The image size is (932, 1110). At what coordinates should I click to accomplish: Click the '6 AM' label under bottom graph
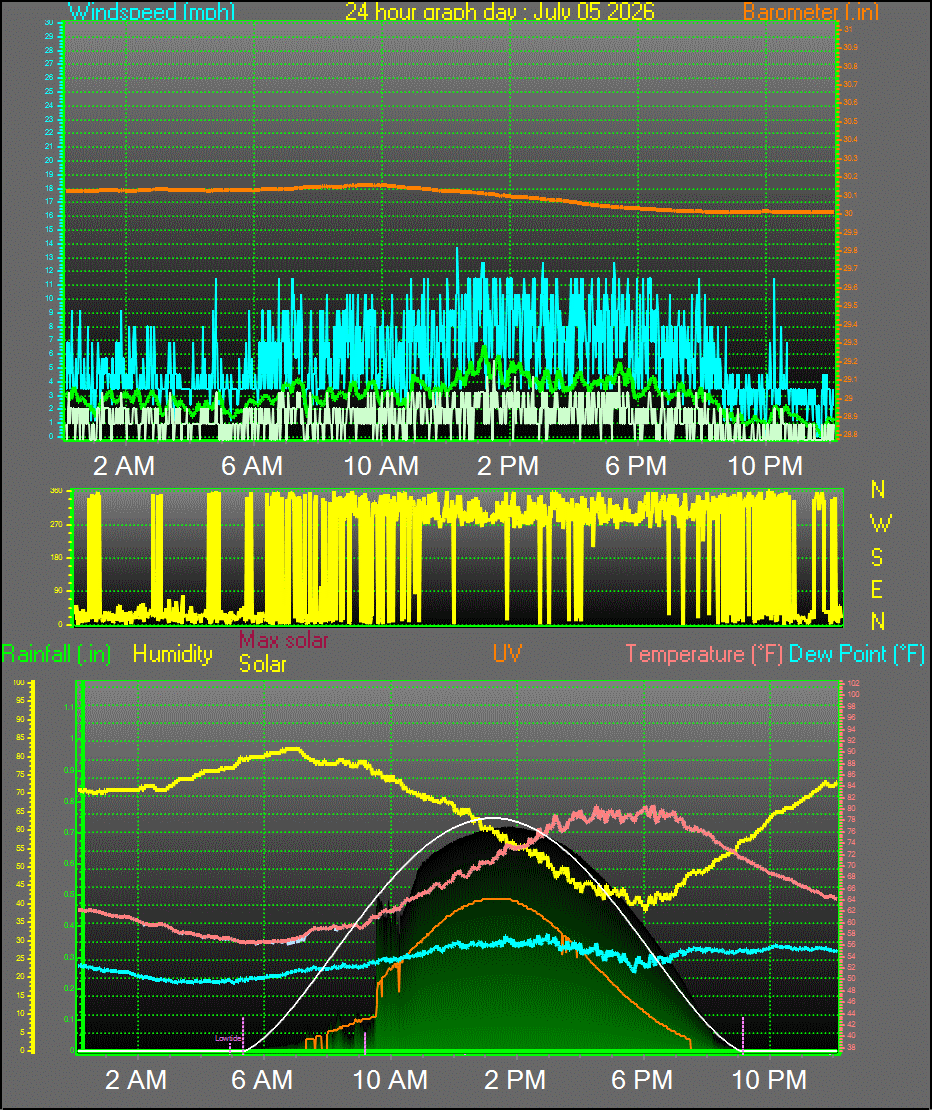(x=262, y=1080)
